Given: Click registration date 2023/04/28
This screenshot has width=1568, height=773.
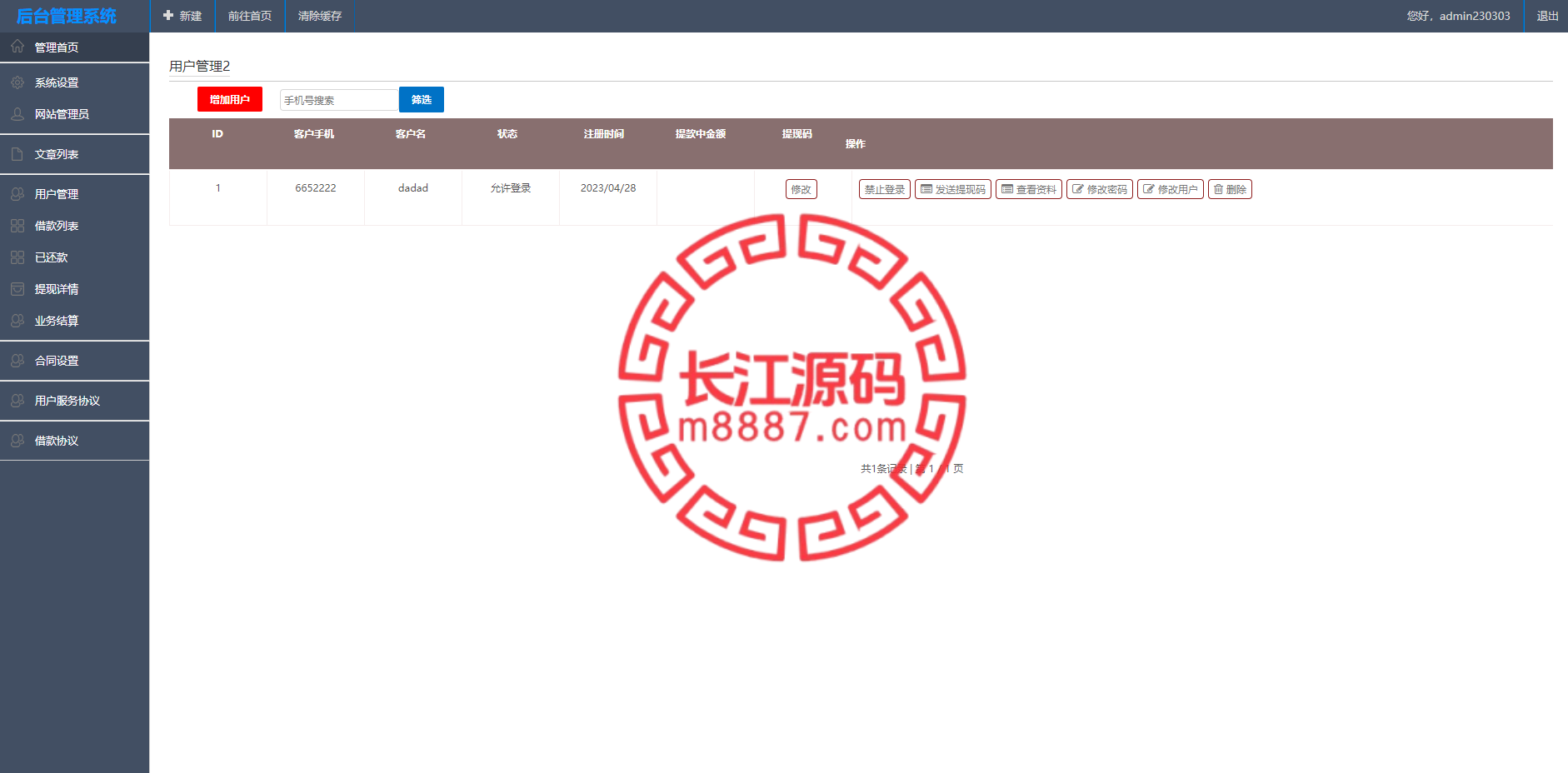Looking at the screenshot, I should [608, 188].
